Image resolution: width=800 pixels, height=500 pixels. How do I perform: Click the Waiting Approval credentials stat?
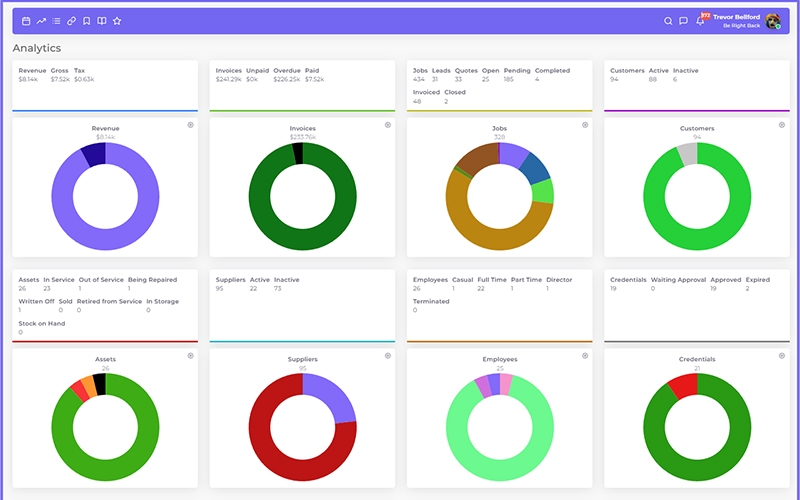678,284
